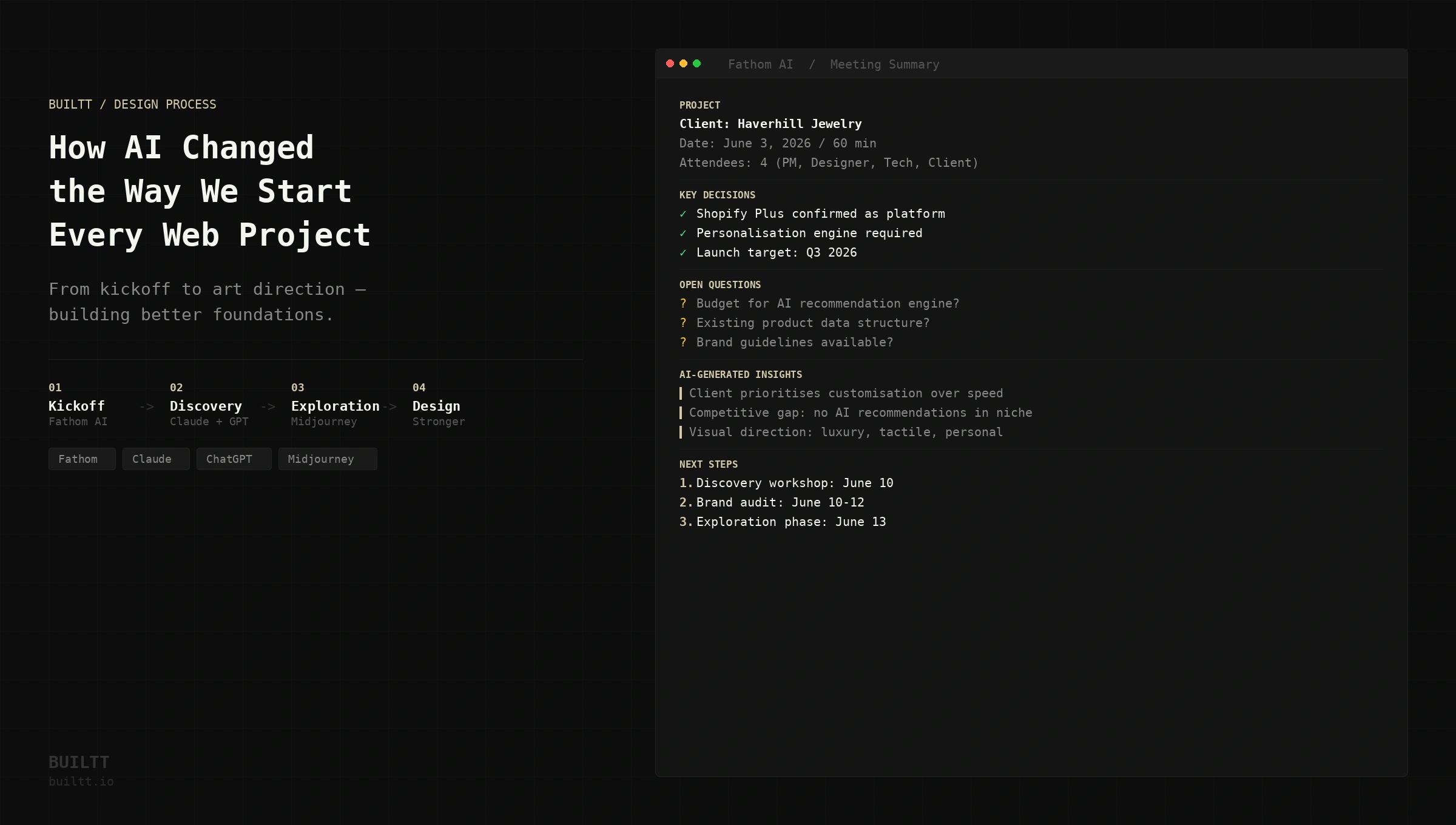This screenshot has height=825, width=1456.
Task: Click the question mark beside Existing product data
Action: [x=683, y=323]
